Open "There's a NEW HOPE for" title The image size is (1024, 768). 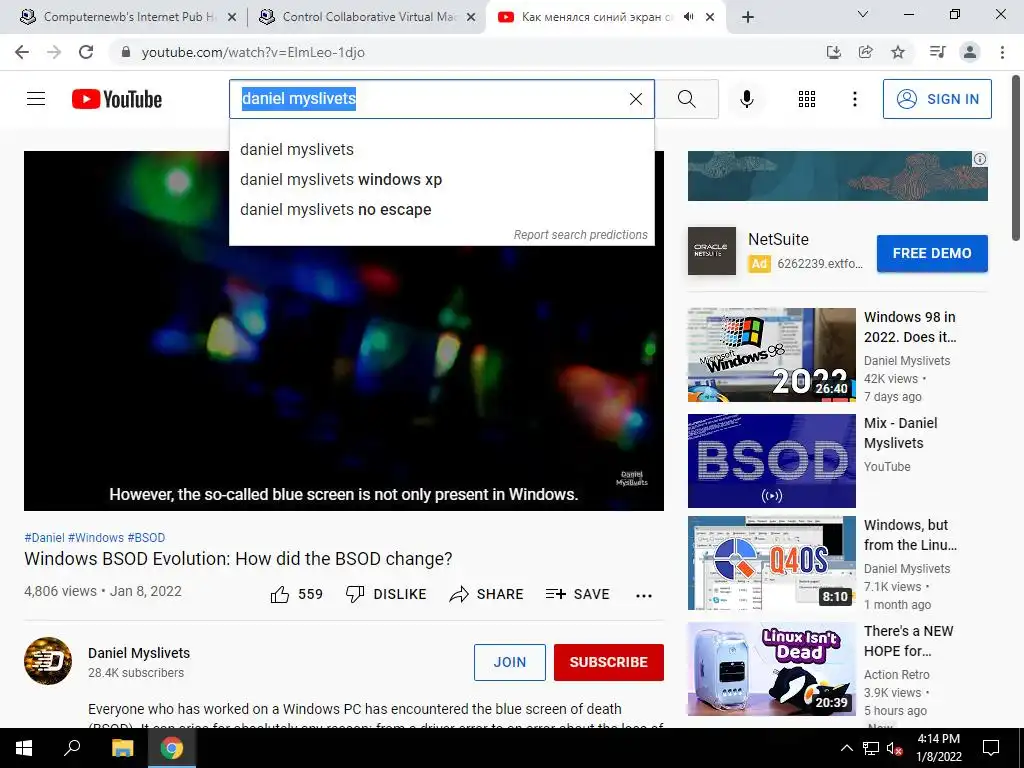coord(908,641)
